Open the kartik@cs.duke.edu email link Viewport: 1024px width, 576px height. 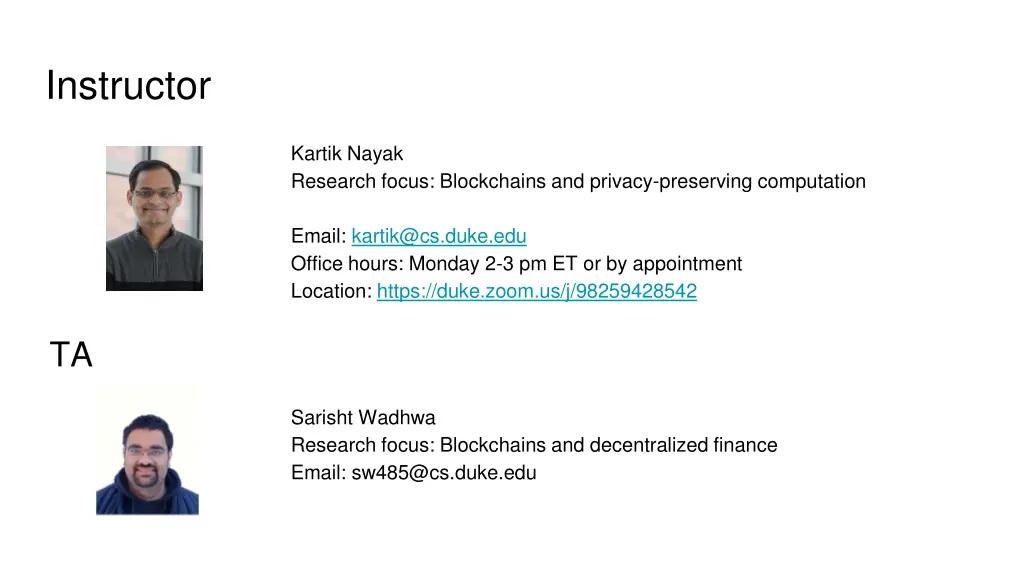(439, 236)
